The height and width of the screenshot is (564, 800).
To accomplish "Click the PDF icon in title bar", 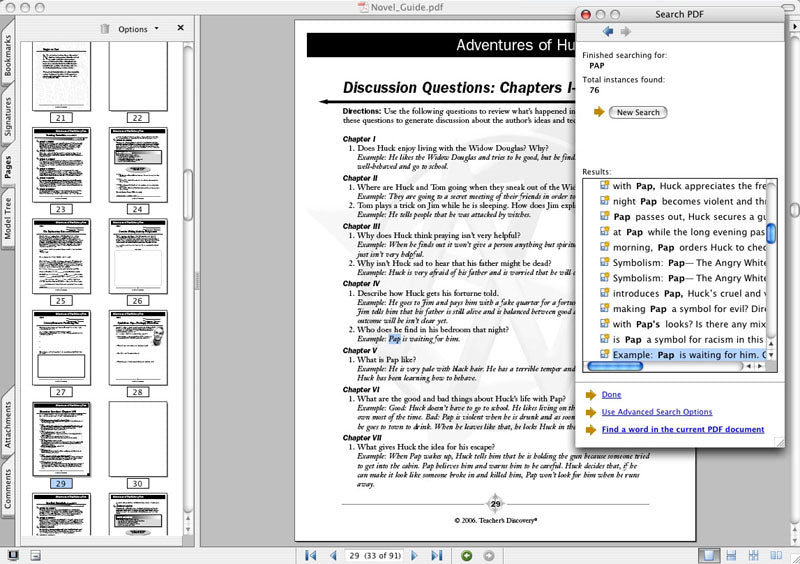I will 363,7.
